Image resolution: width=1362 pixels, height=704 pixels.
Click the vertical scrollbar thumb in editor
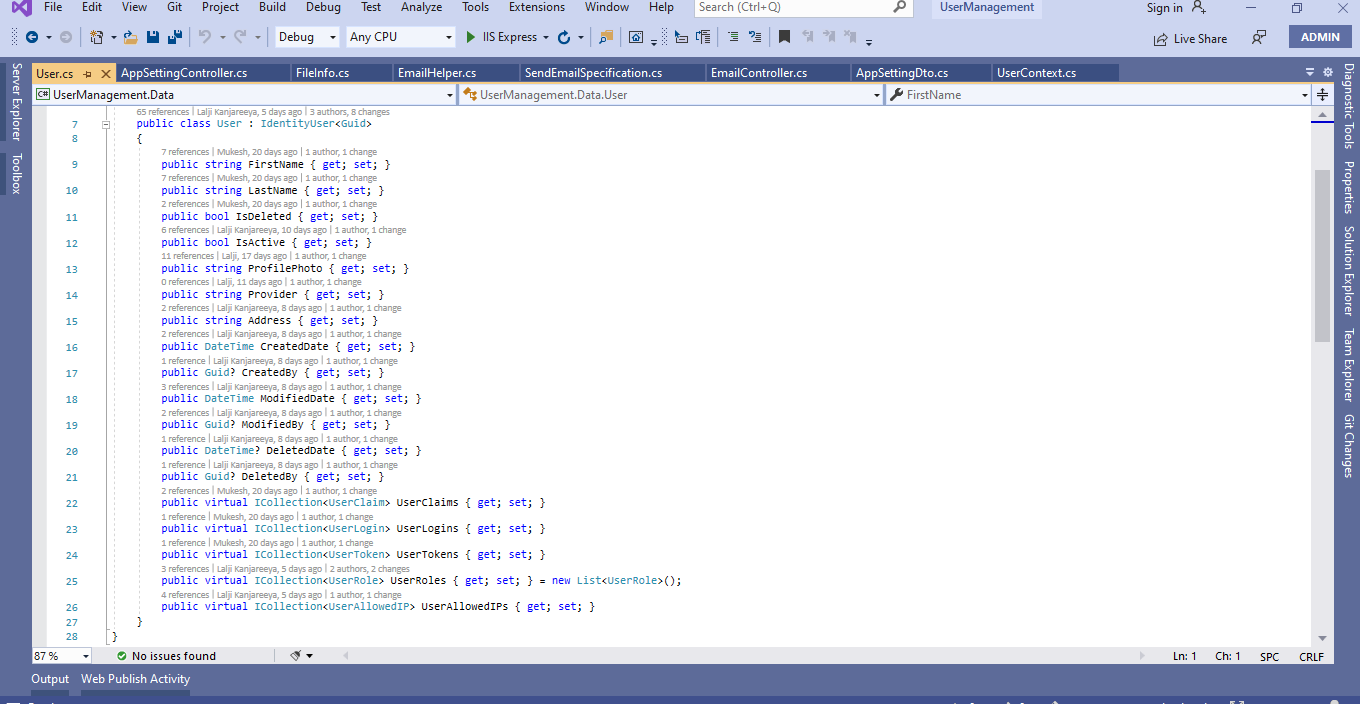pos(1322,255)
